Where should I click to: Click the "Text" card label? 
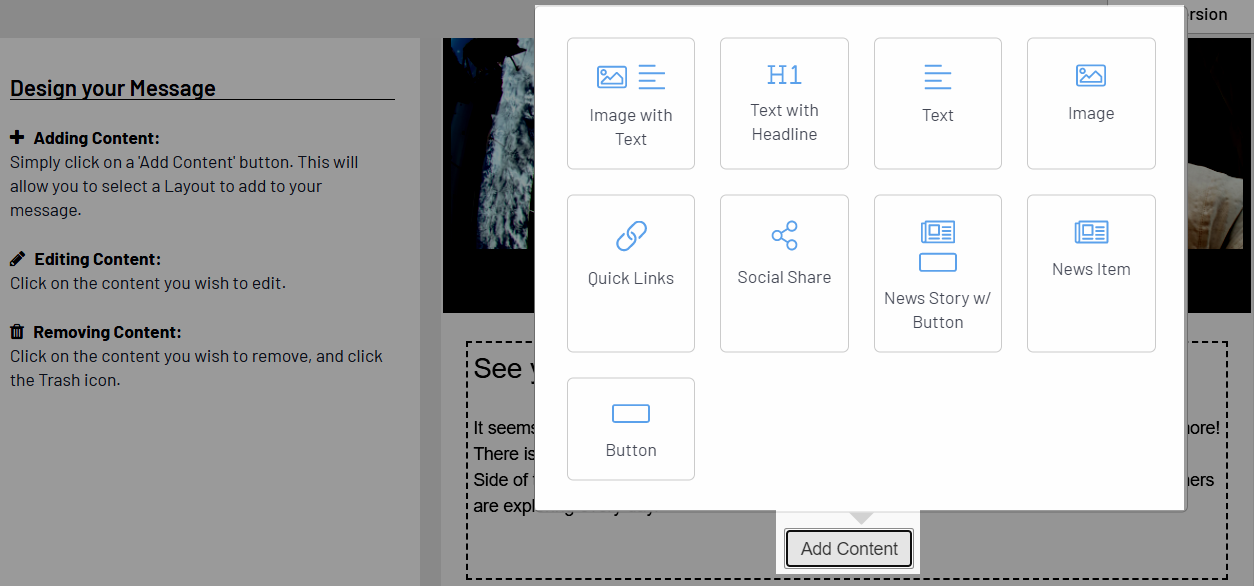click(938, 115)
